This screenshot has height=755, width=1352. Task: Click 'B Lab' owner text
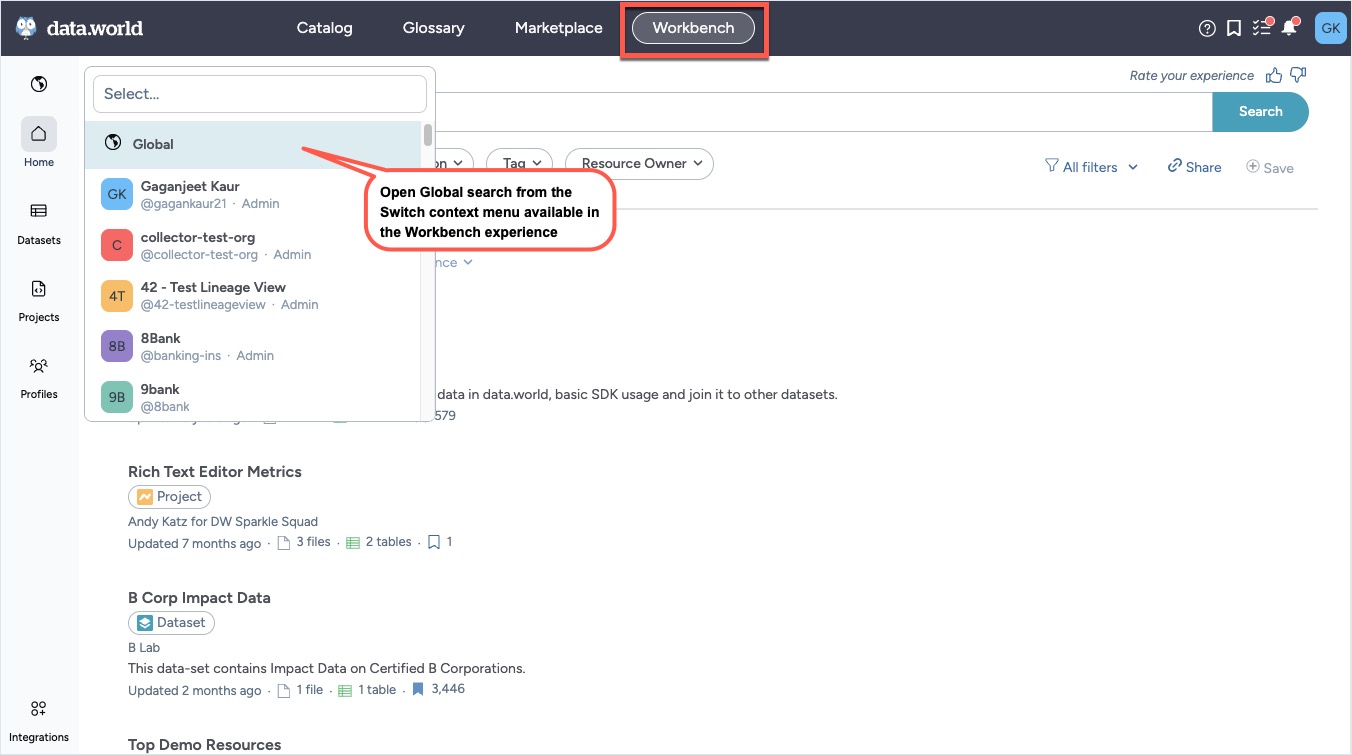pos(144,647)
